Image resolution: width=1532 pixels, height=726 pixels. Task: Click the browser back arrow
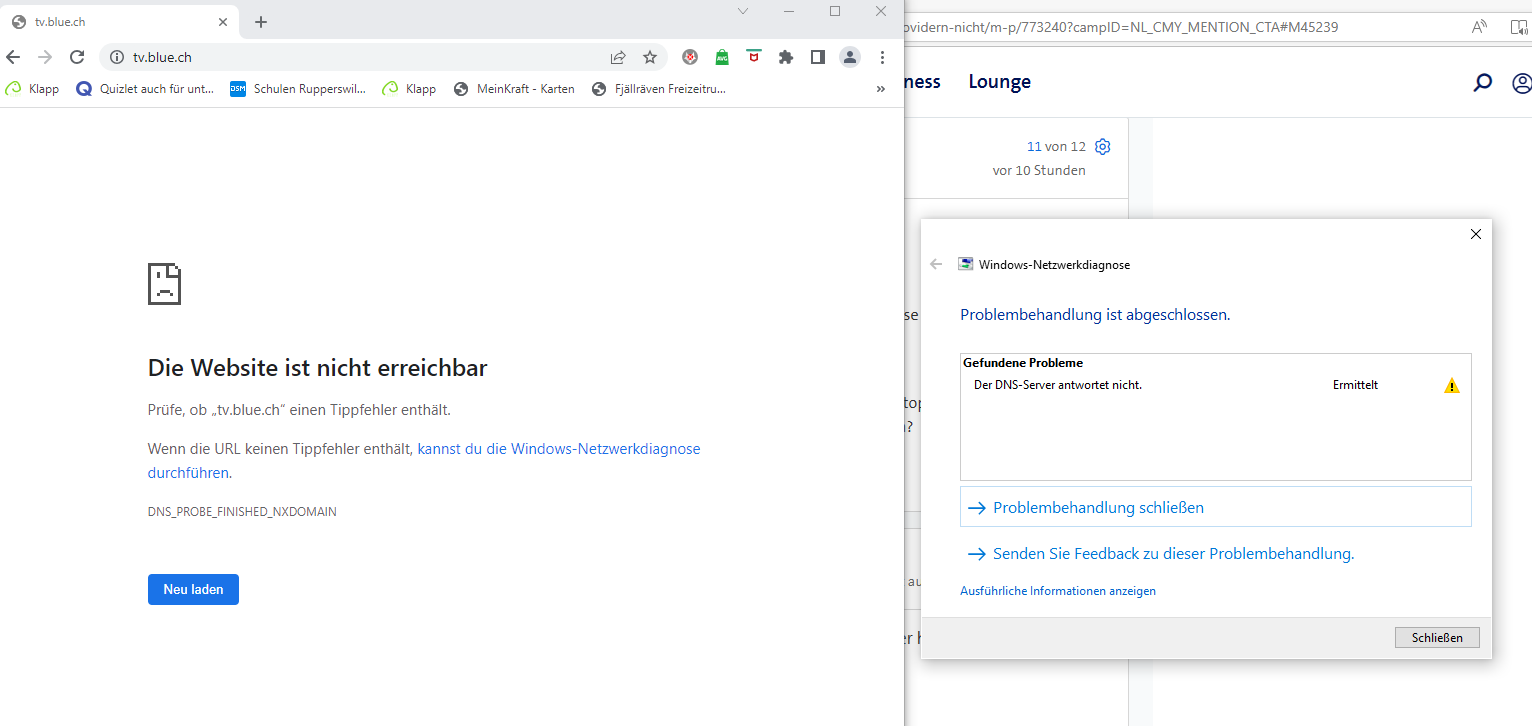tap(13, 57)
